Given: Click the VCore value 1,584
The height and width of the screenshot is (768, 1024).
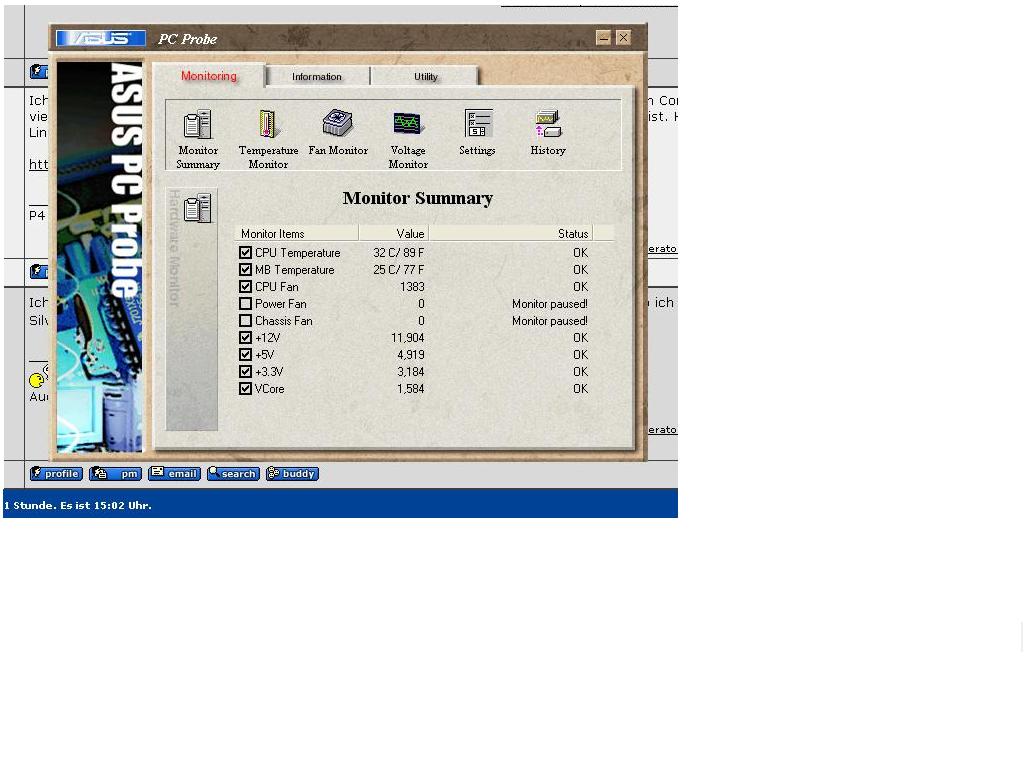Looking at the screenshot, I should pyautogui.click(x=411, y=389).
